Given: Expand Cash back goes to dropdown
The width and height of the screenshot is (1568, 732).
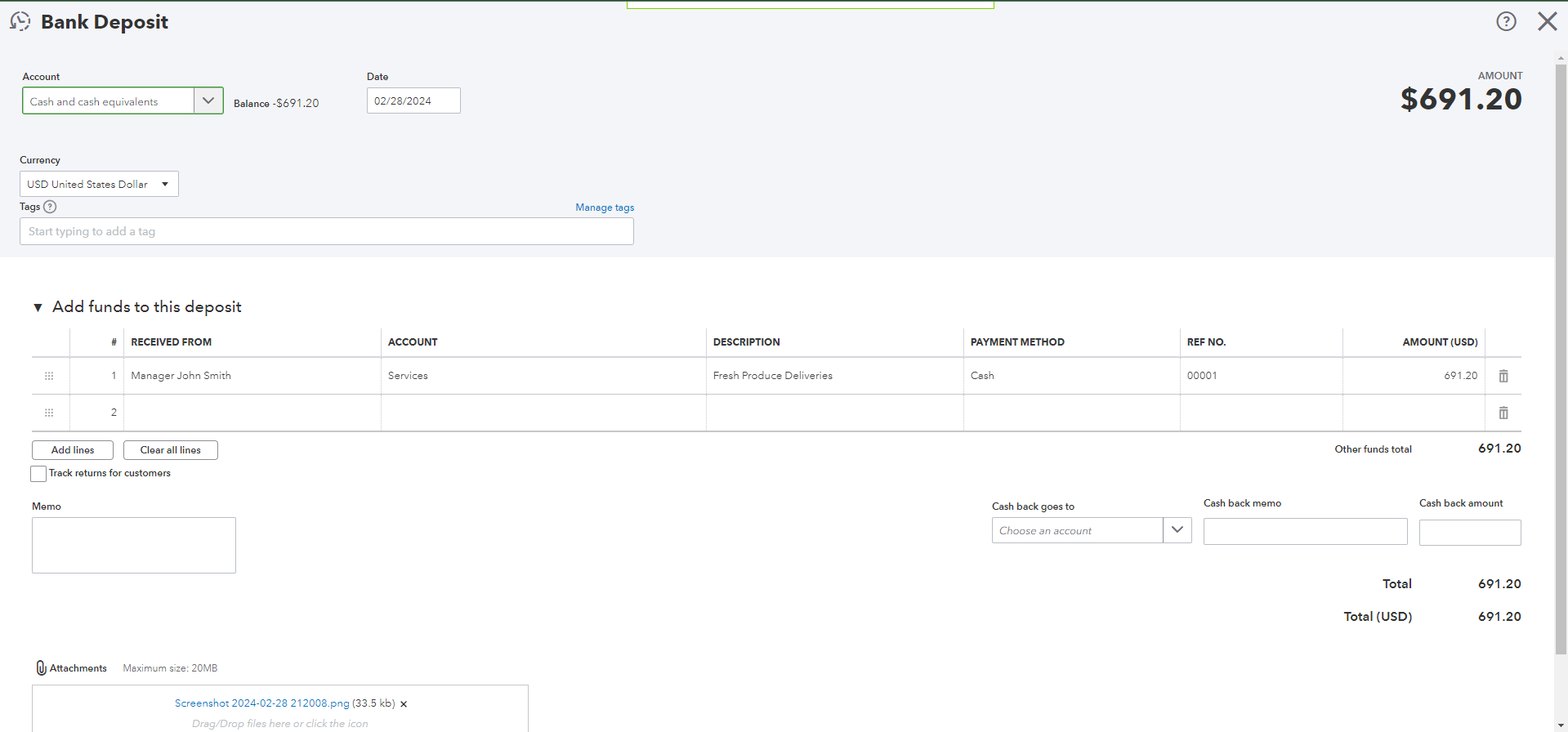Looking at the screenshot, I should (1177, 530).
